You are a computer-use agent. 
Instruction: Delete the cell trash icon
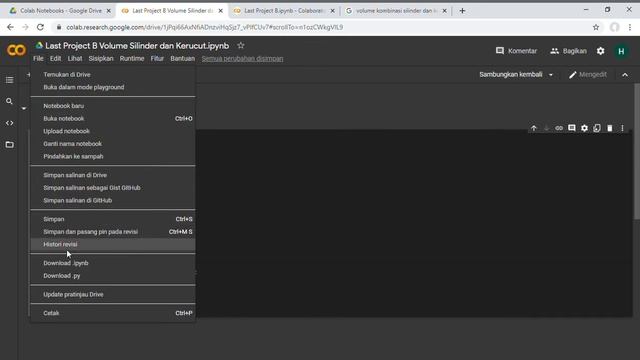point(609,128)
